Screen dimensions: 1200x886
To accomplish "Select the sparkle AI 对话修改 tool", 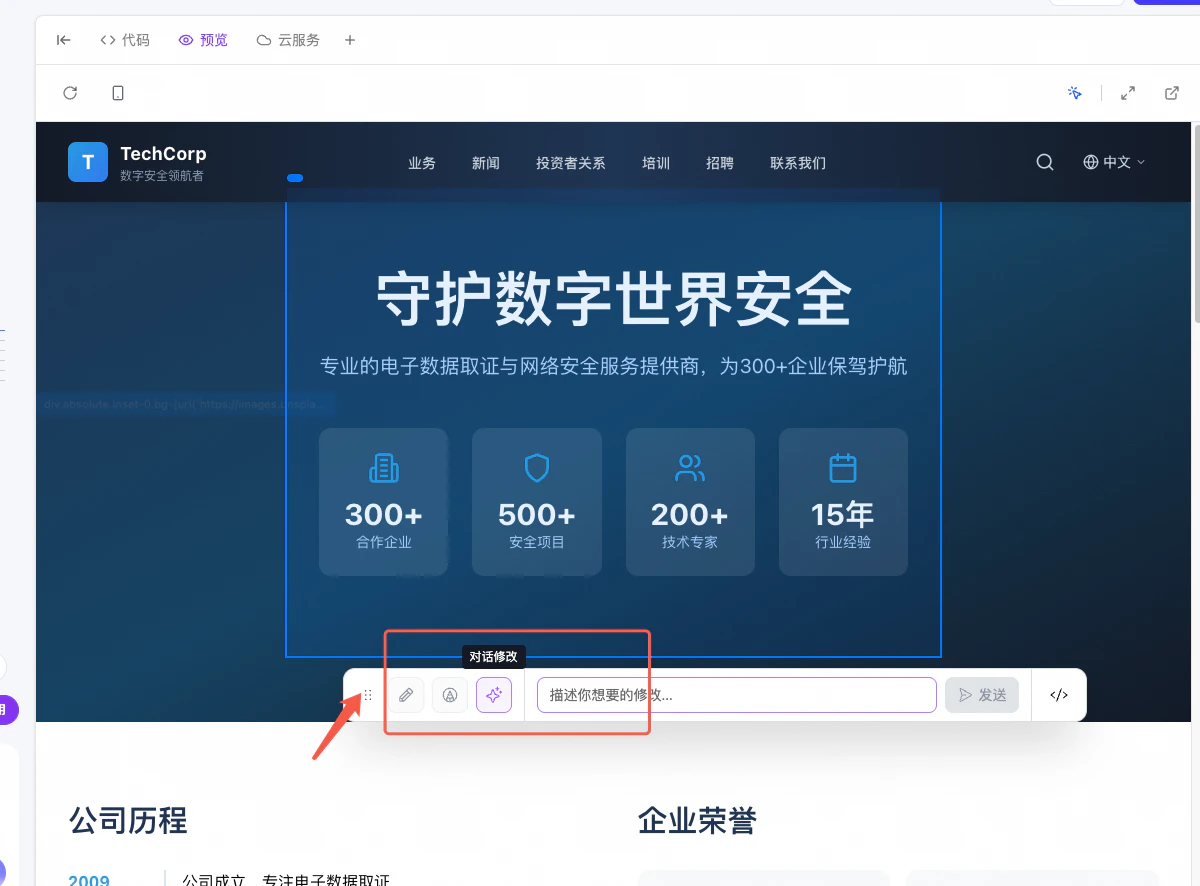I will [x=494, y=695].
